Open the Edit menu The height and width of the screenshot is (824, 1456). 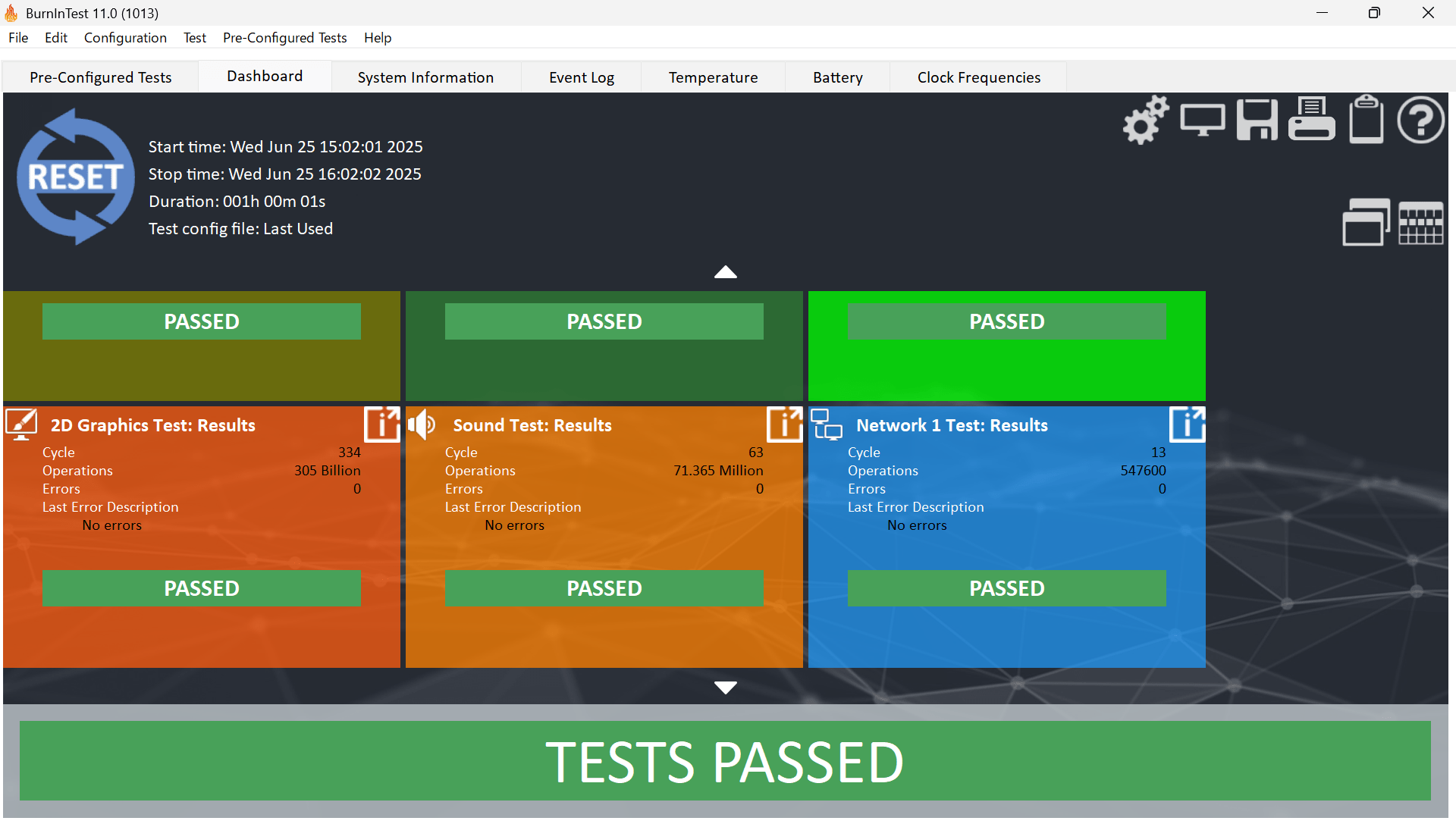coord(56,38)
